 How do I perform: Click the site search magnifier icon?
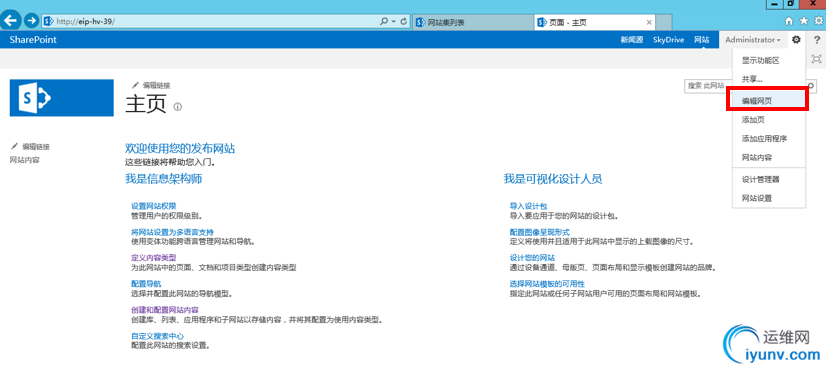click(811, 85)
